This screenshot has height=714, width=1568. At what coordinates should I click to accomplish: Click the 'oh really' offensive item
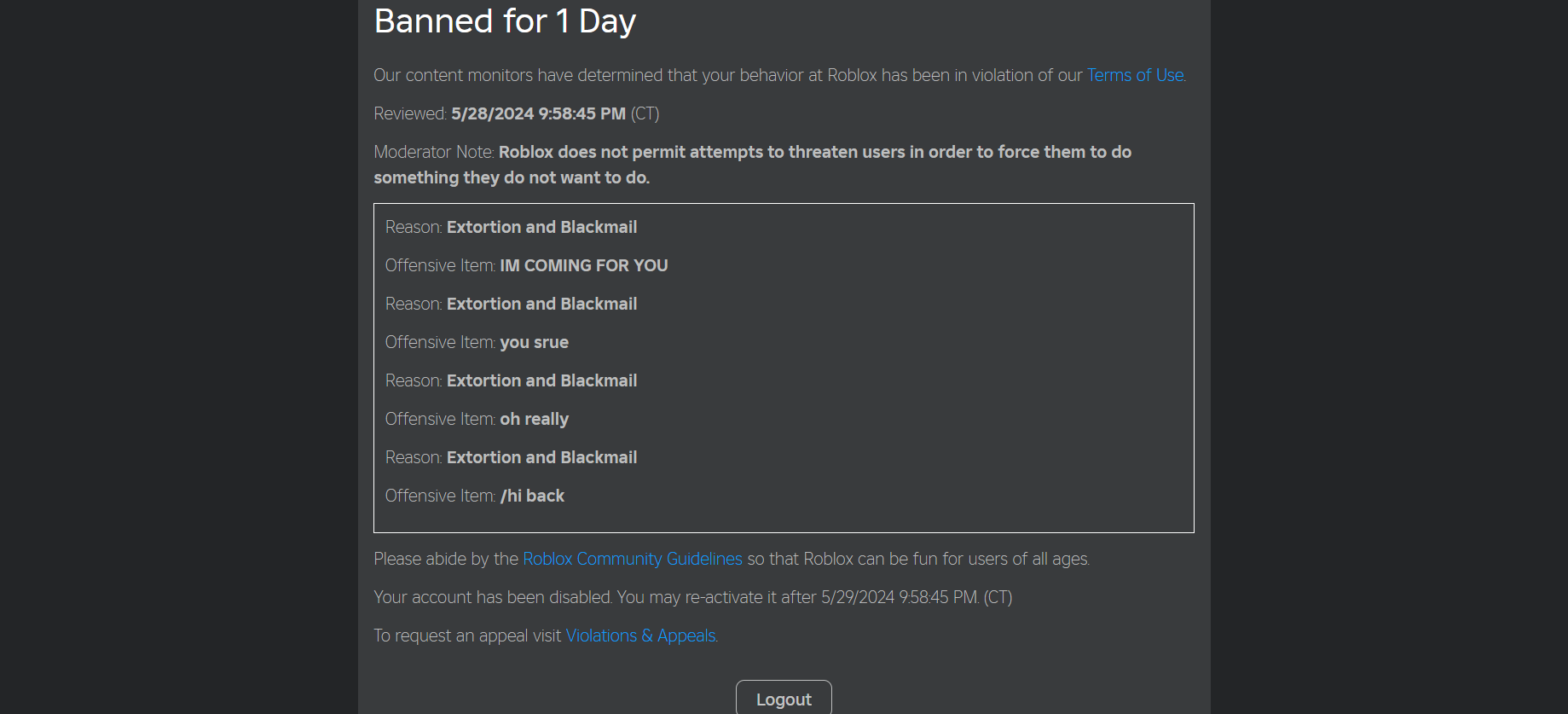(534, 419)
